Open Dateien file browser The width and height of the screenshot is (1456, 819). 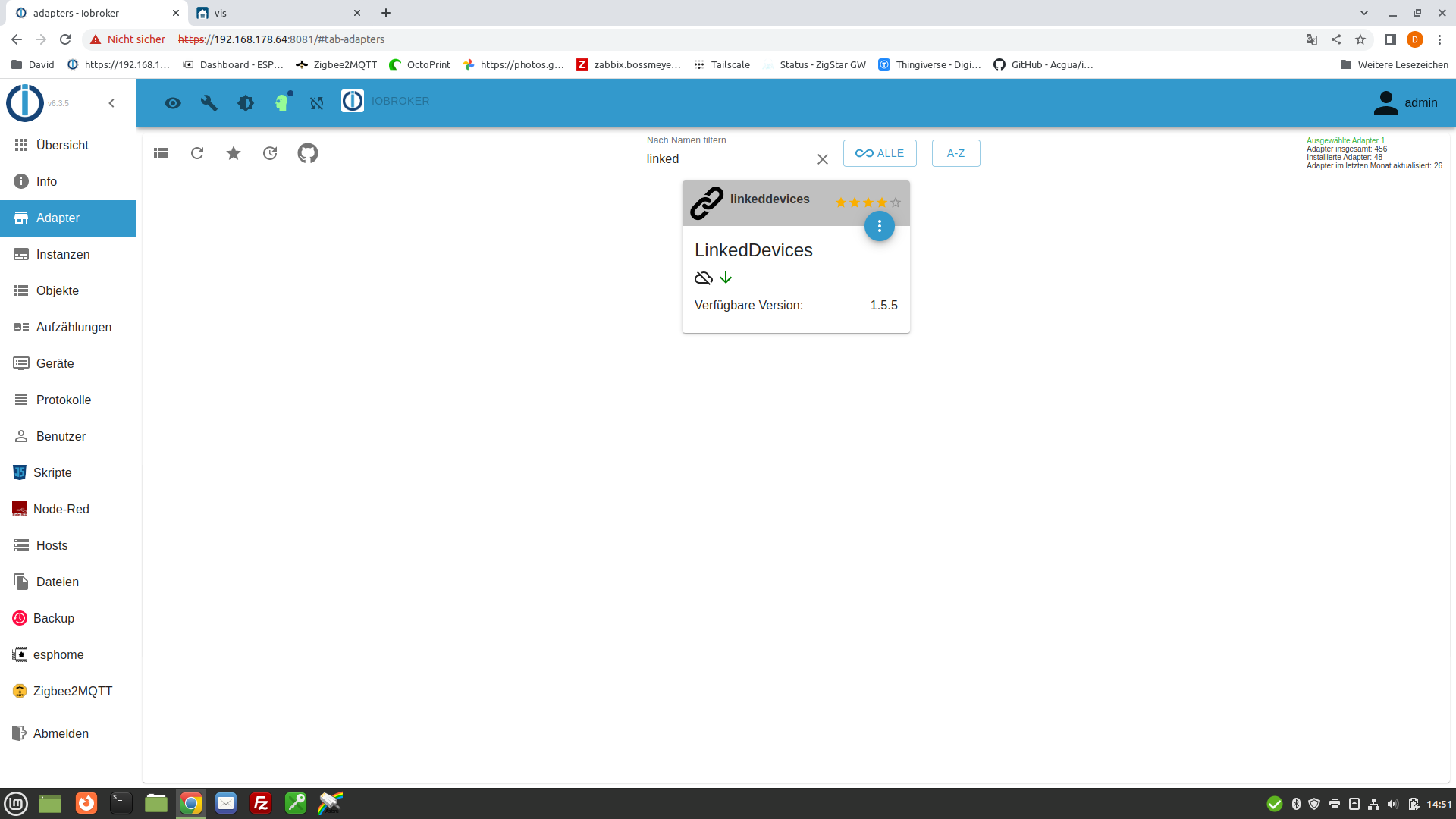tap(68, 582)
